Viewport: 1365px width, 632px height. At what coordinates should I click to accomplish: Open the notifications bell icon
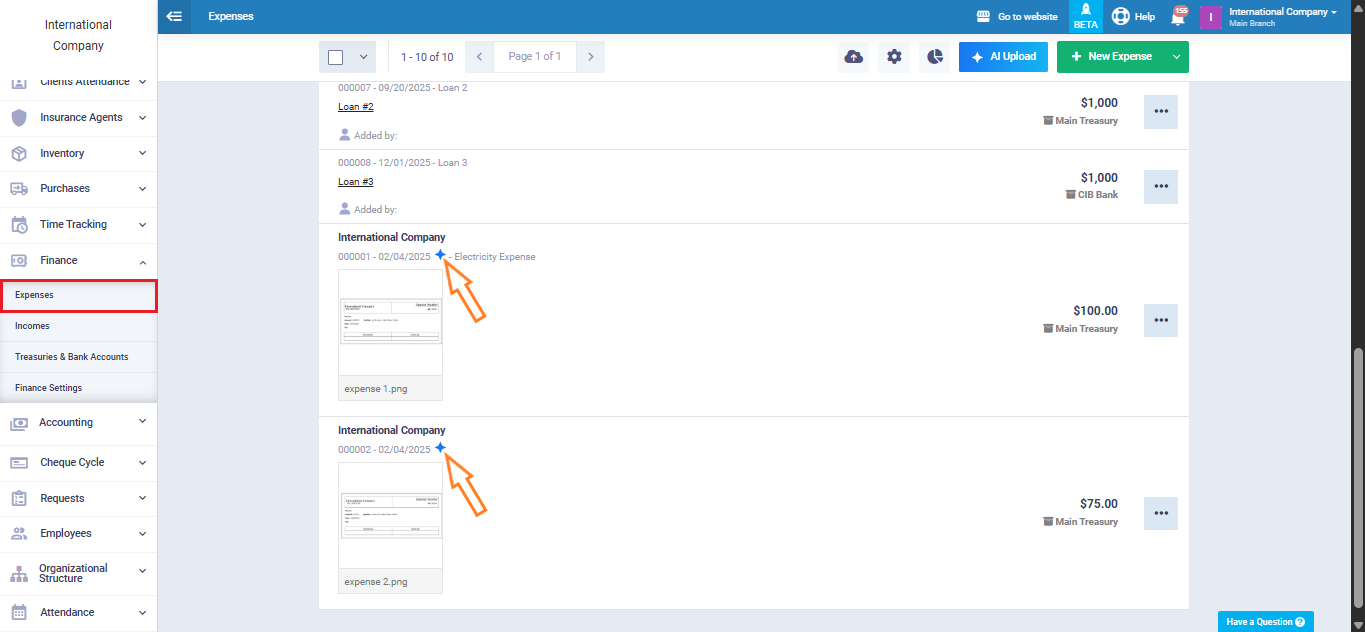(x=1178, y=17)
